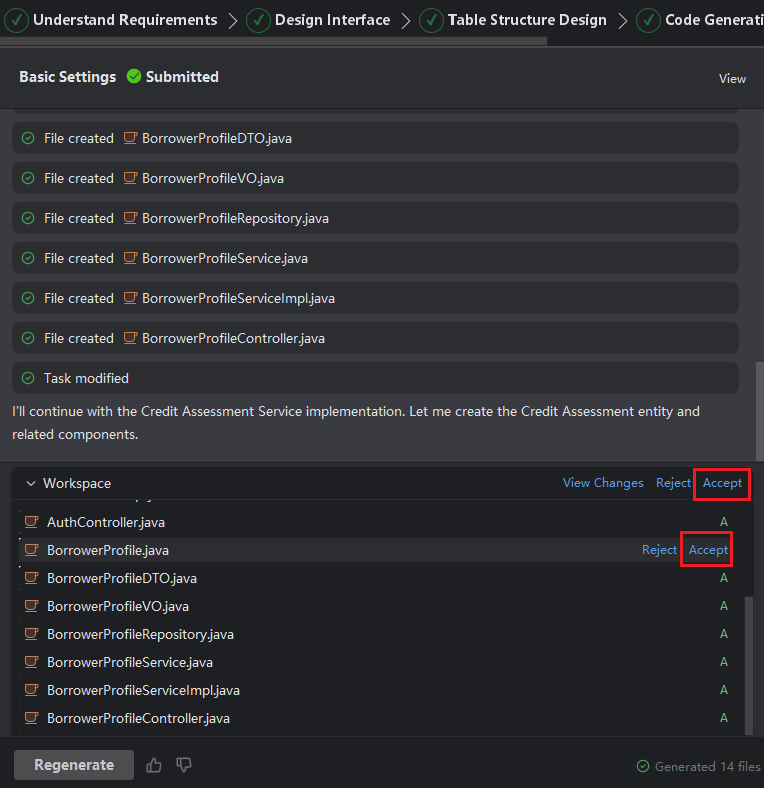Click green check icon beside Task modified
The image size is (764, 788).
point(28,378)
